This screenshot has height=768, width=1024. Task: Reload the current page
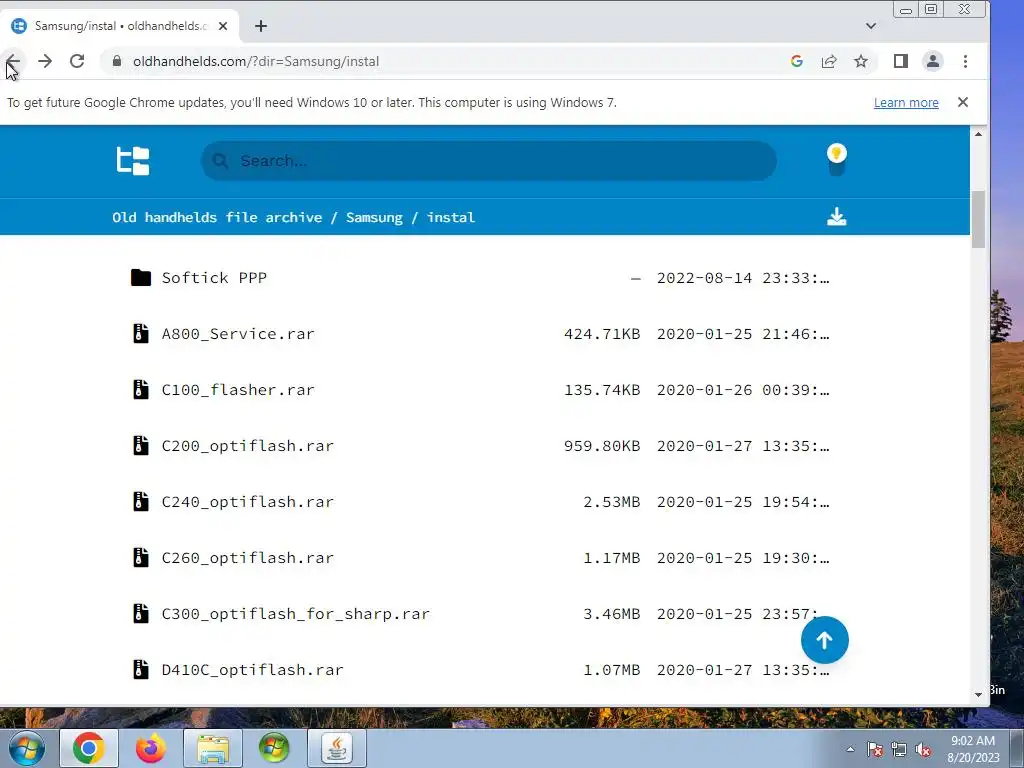click(x=77, y=61)
